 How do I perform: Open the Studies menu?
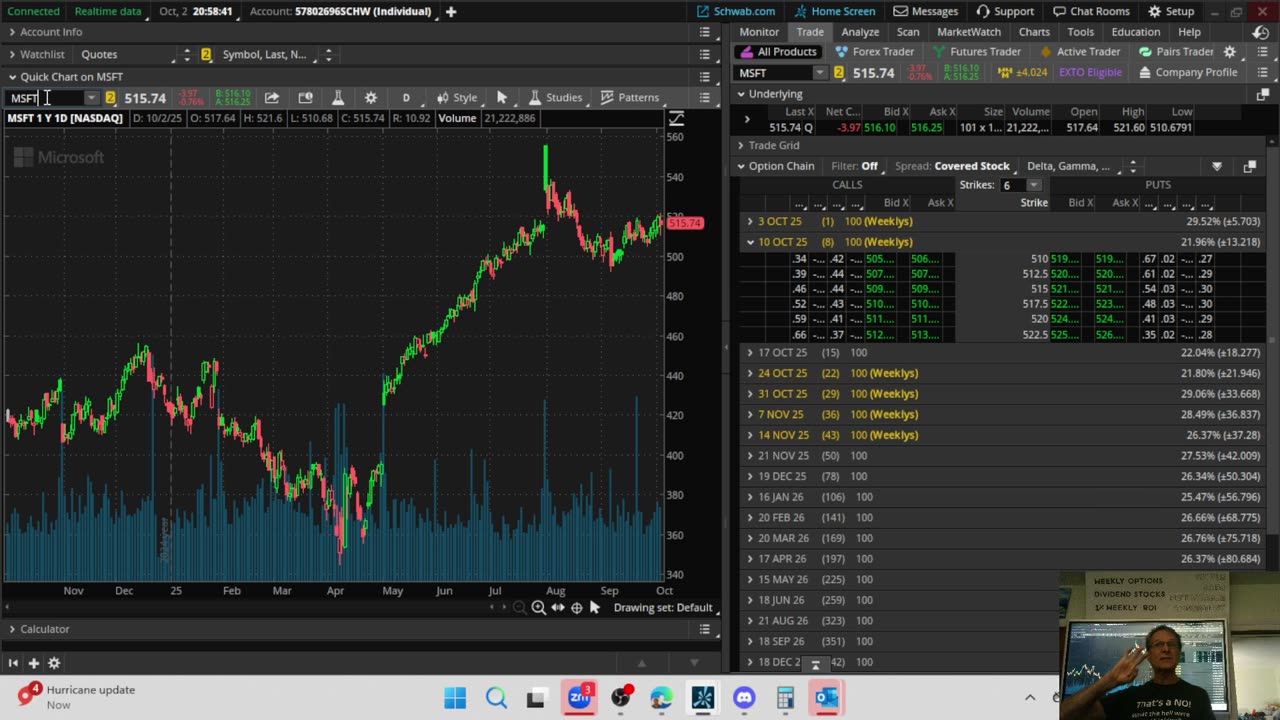click(x=555, y=97)
